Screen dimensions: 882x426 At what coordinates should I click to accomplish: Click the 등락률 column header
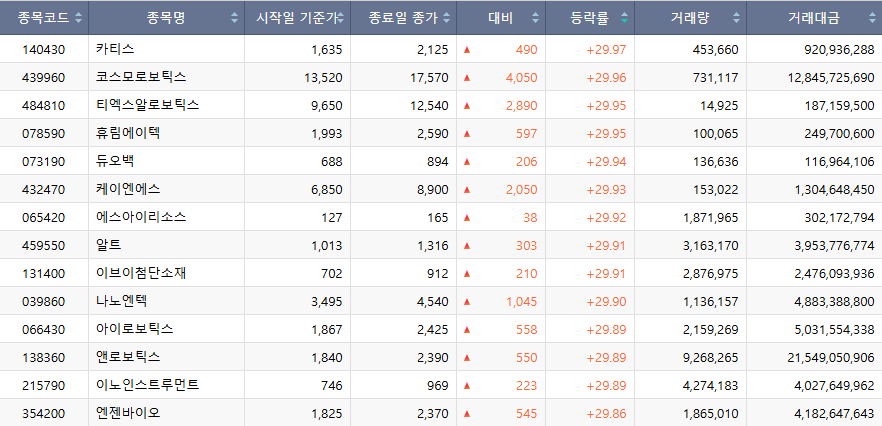click(590, 18)
